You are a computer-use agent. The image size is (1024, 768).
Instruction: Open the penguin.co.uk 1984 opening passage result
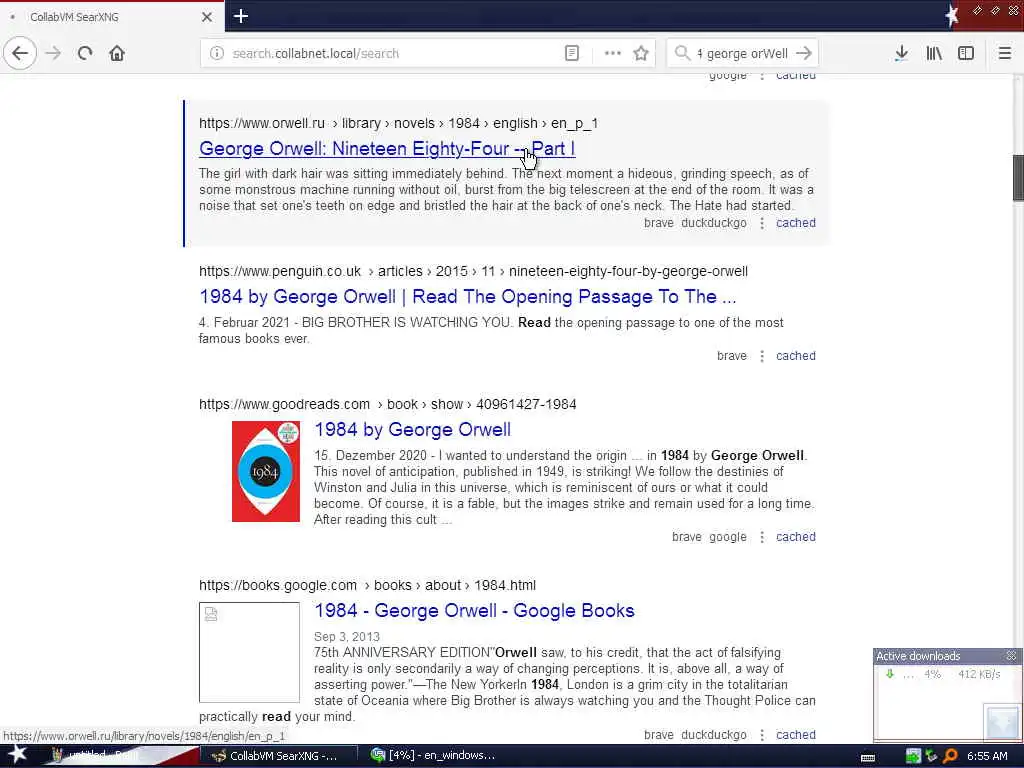(468, 296)
